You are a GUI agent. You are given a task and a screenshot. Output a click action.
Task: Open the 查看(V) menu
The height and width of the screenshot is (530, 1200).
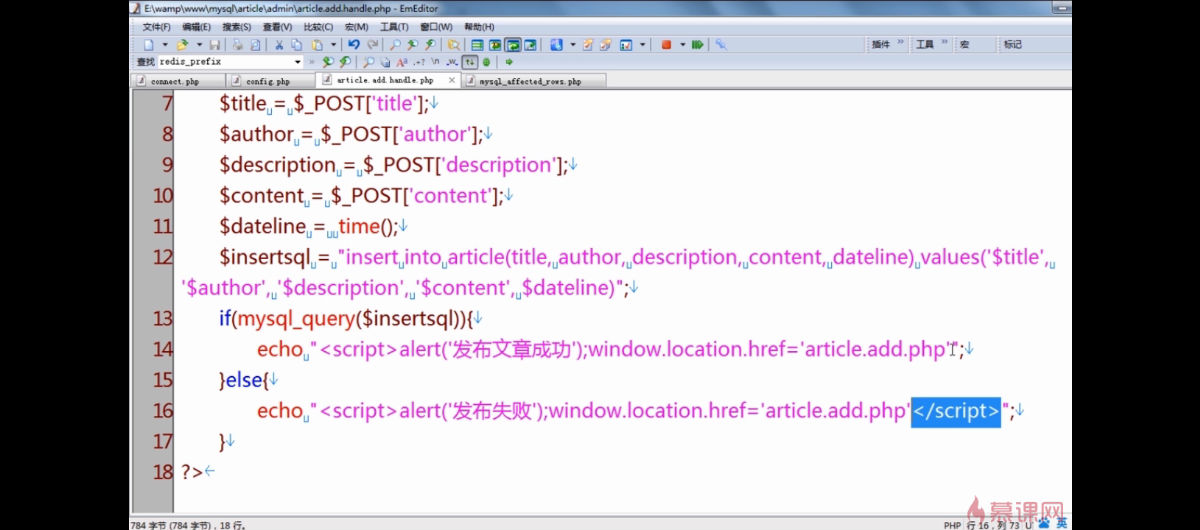(277, 27)
